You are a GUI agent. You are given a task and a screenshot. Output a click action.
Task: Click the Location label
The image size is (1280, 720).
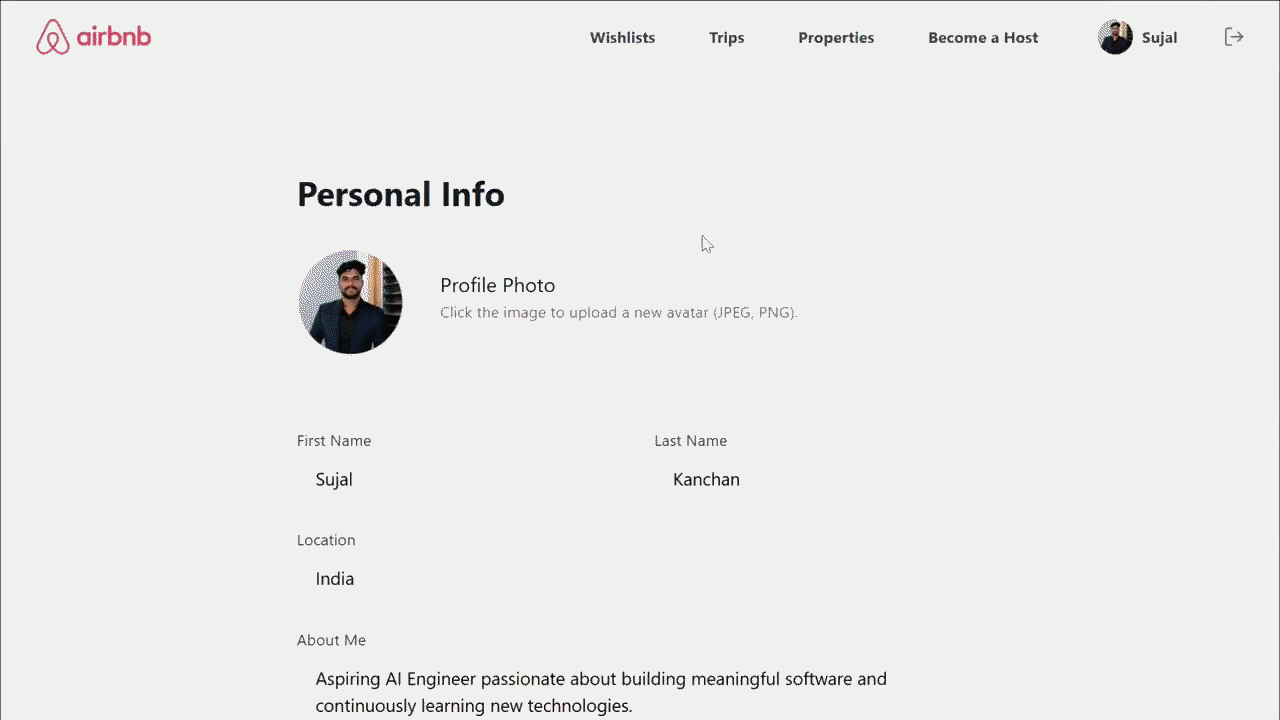326,540
